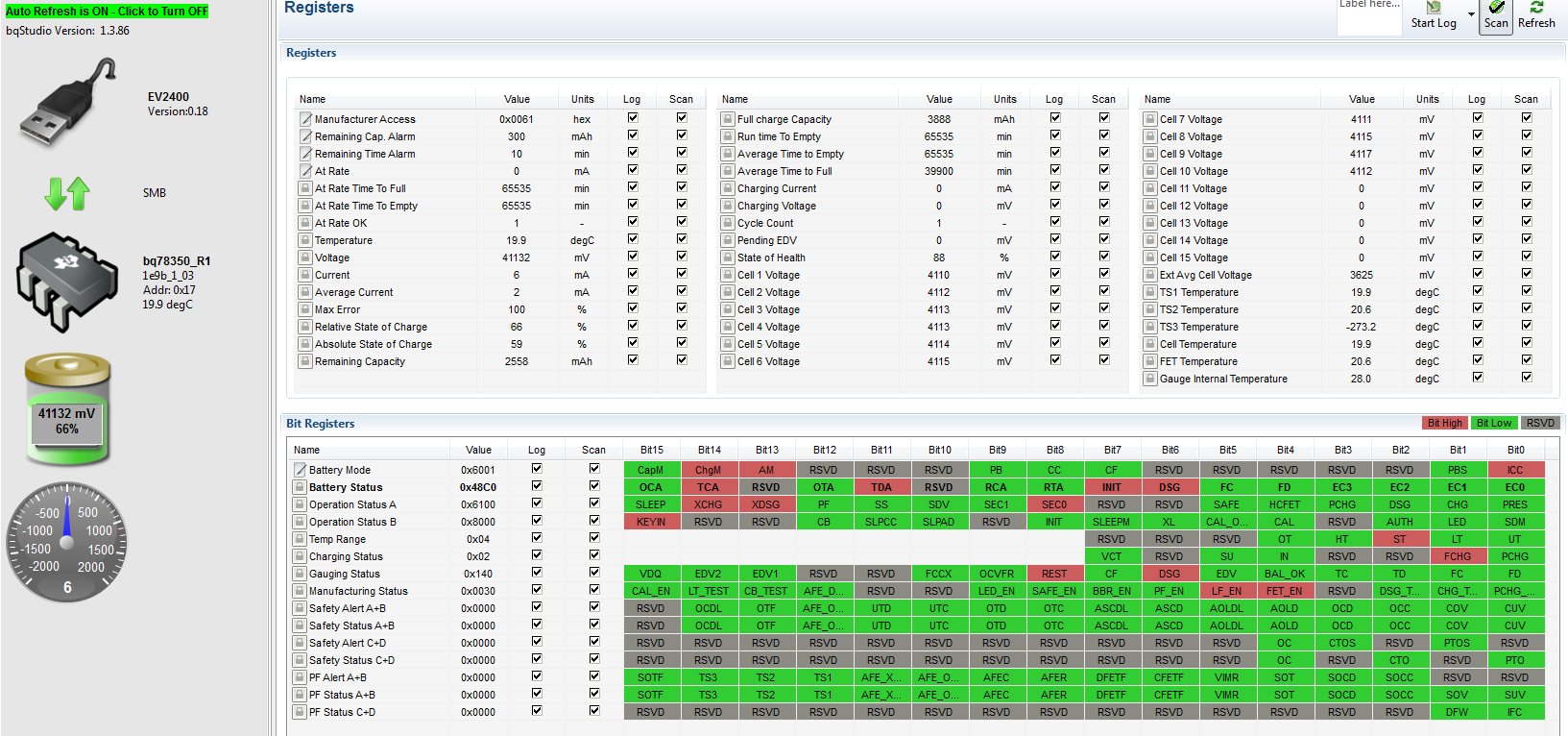Click the red KEYIN bit cell

[651, 522]
